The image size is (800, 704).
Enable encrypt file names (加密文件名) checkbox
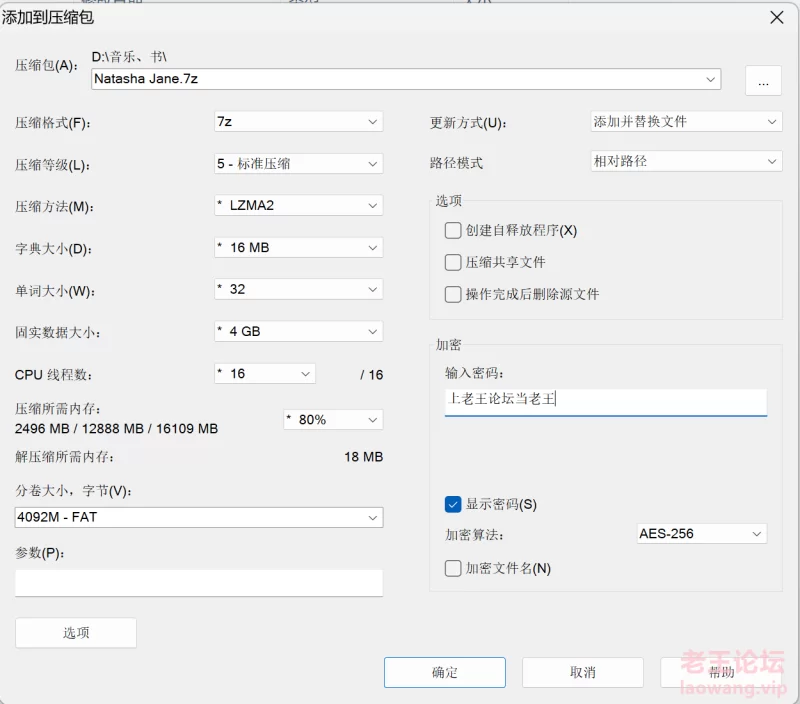point(453,569)
